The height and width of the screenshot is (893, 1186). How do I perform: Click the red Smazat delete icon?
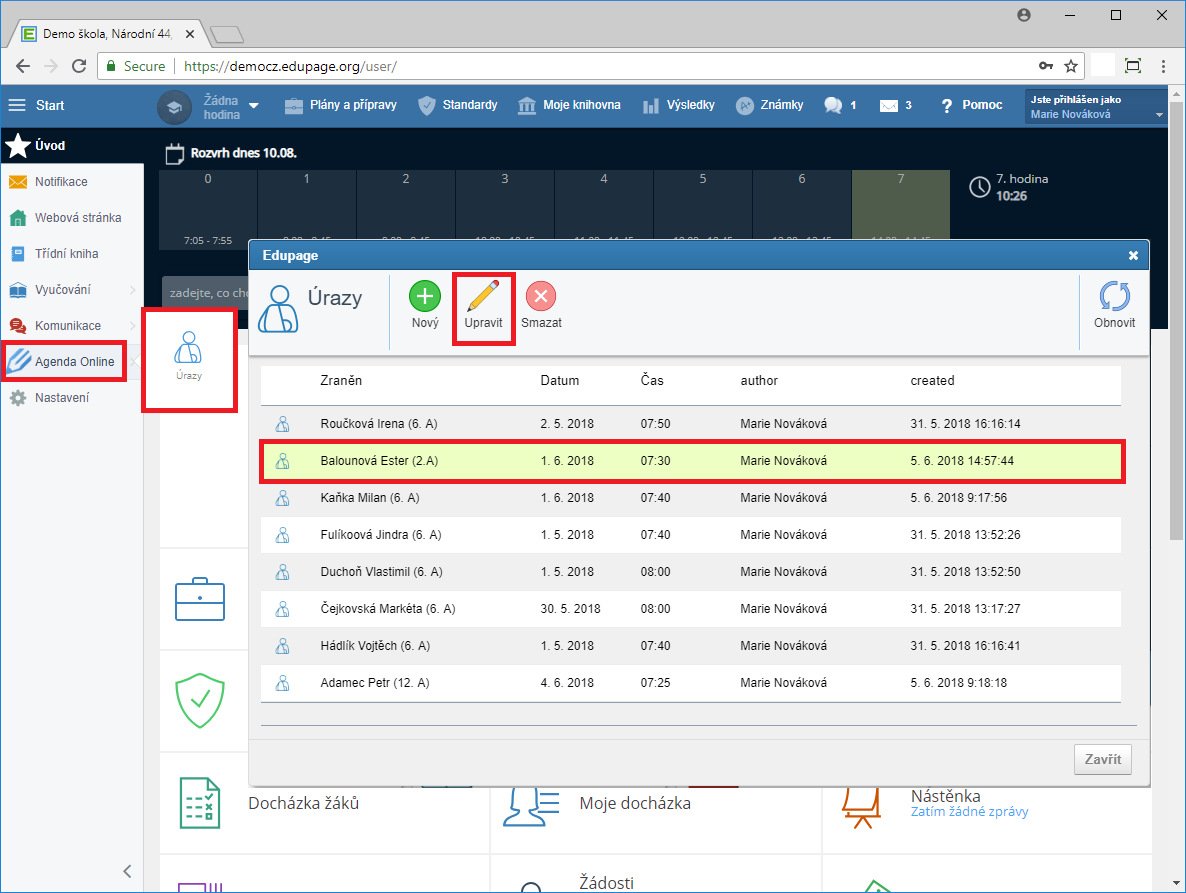(541, 296)
